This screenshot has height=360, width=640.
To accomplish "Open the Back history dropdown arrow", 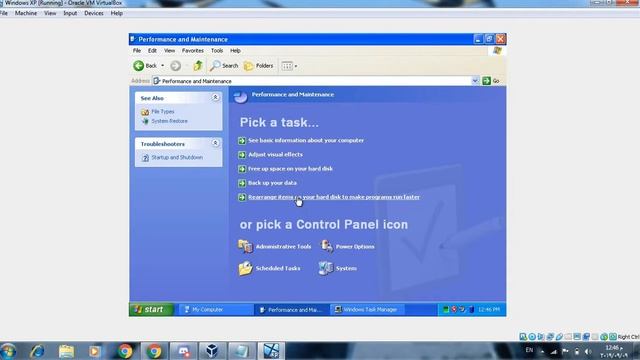I will [162, 66].
